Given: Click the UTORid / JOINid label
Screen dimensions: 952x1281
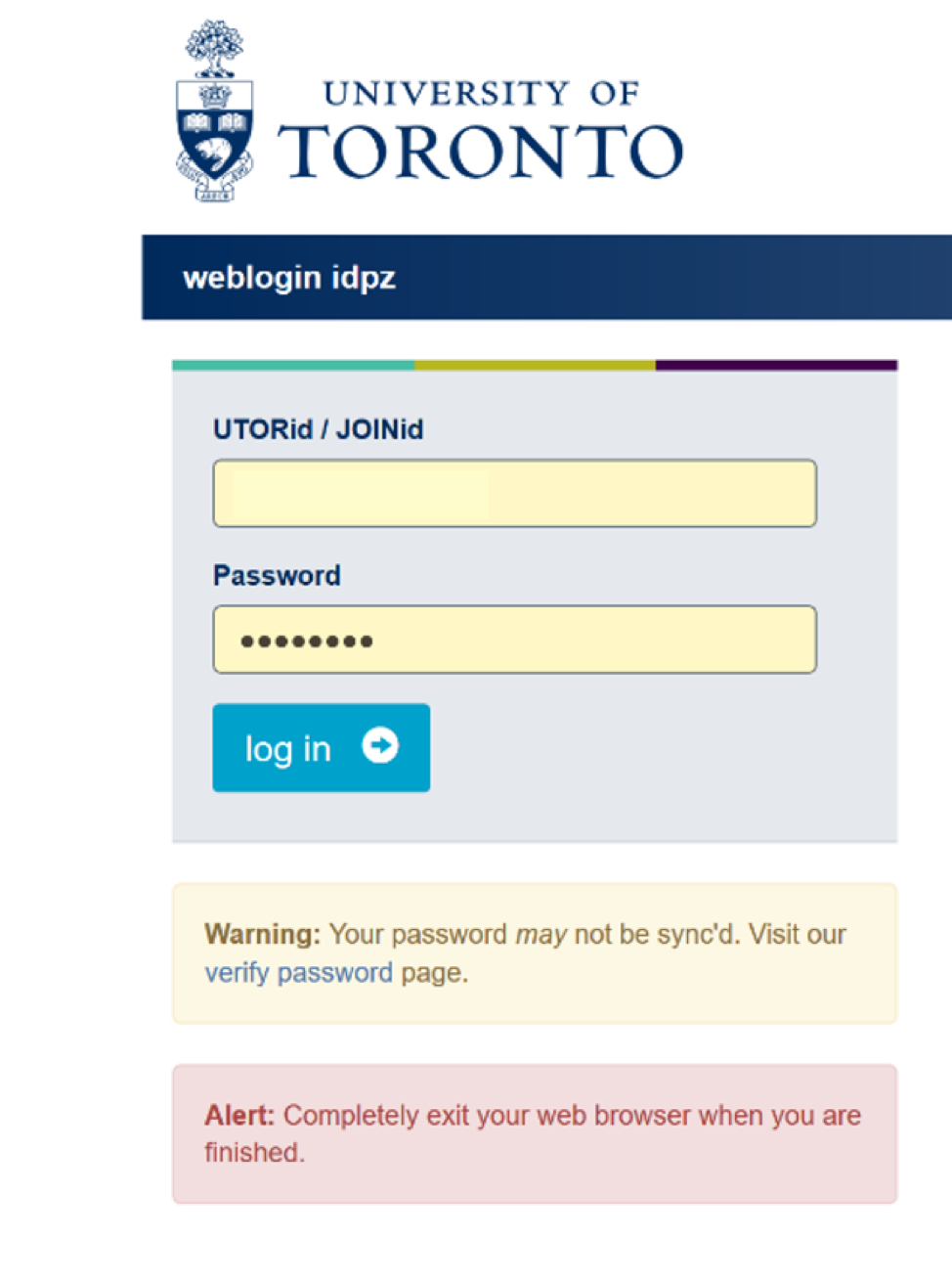Looking at the screenshot, I should coord(318,429).
